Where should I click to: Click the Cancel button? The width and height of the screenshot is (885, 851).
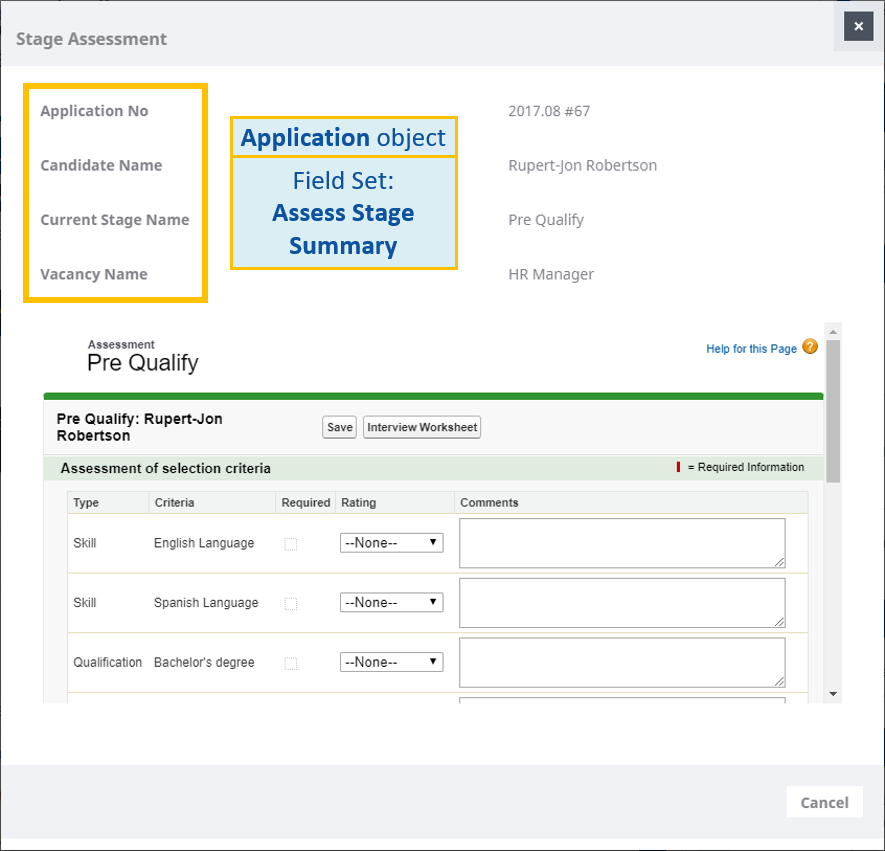coord(824,802)
